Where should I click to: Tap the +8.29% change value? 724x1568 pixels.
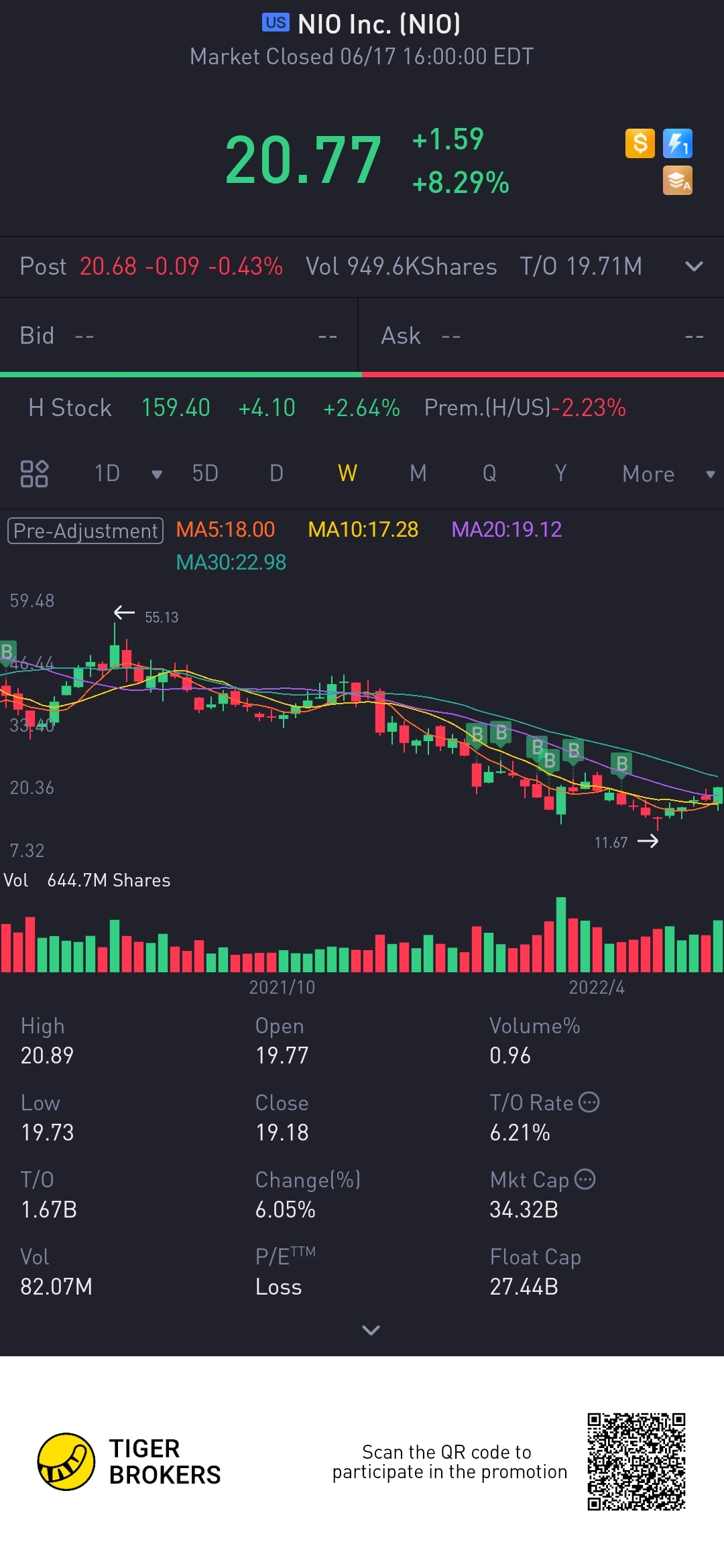click(x=461, y=182)
